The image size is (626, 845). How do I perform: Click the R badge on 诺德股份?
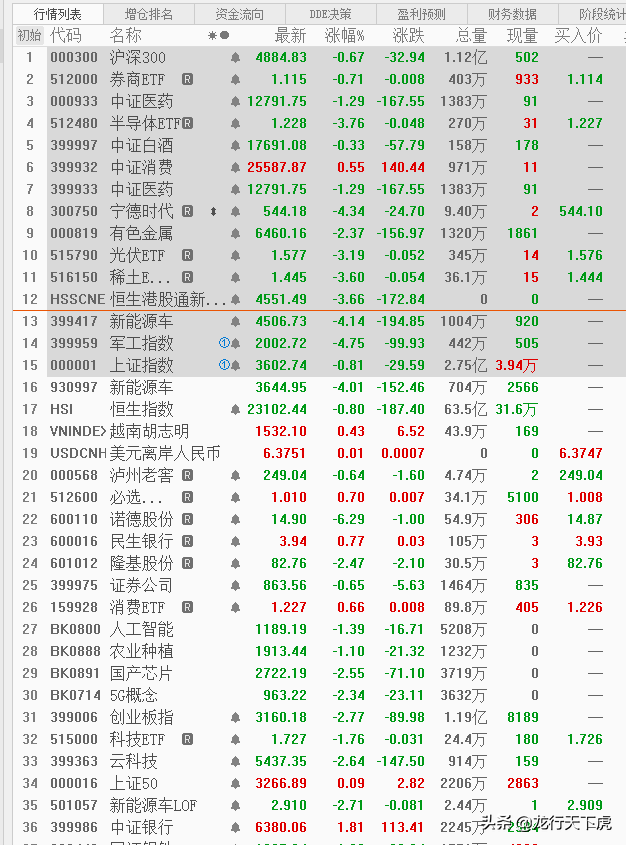pyautogui.click(x=187, y=520)
